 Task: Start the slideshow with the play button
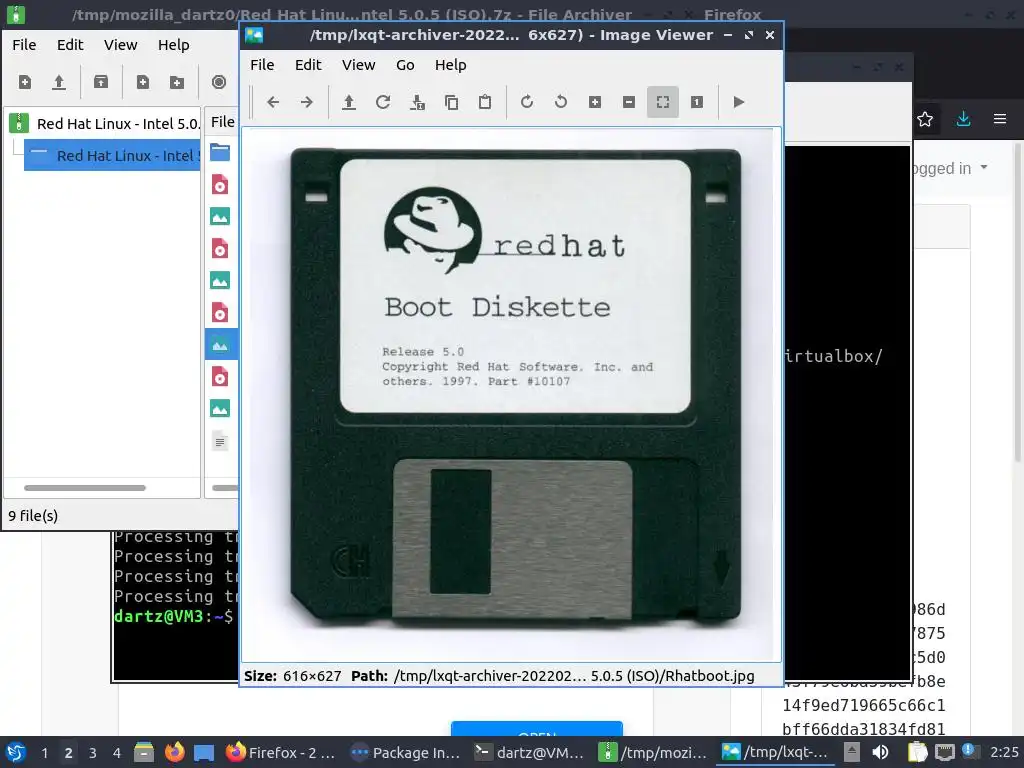[739, 102]
